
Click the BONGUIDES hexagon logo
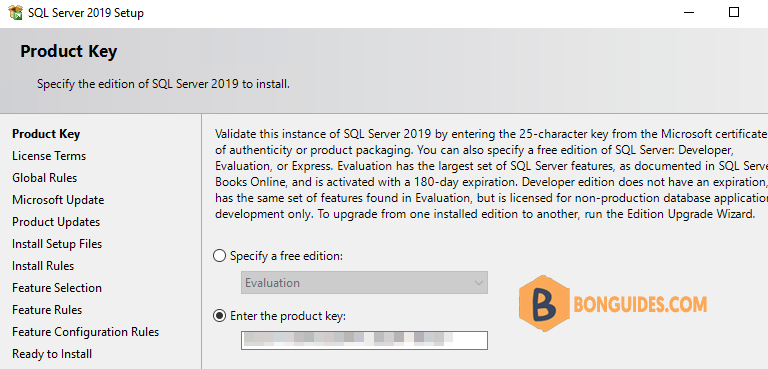point(543,304)
